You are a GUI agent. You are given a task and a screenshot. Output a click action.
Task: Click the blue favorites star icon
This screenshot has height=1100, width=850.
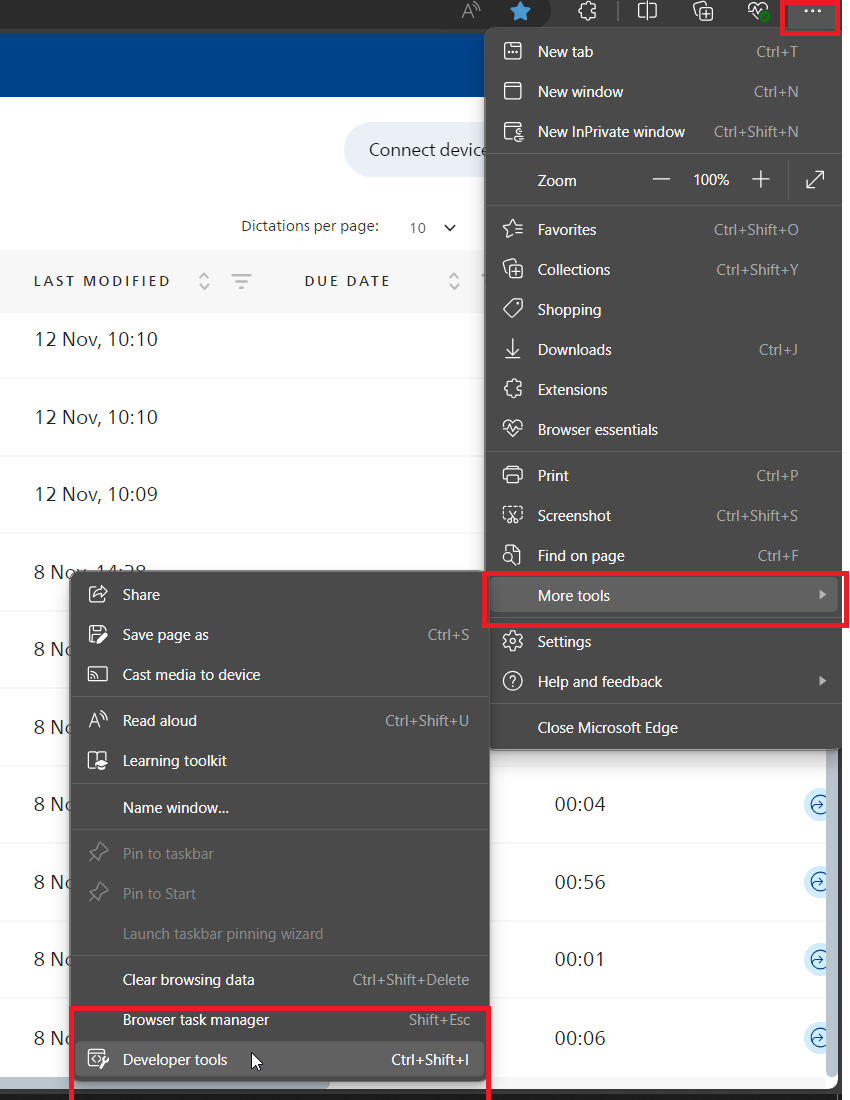pos(520,11)
